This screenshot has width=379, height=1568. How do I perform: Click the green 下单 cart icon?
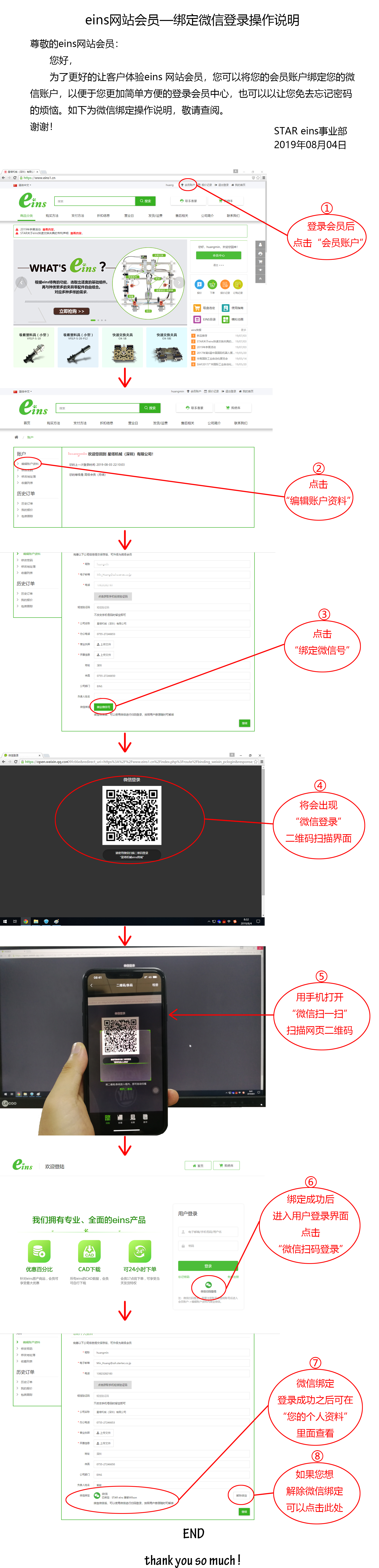coord(212,284)
